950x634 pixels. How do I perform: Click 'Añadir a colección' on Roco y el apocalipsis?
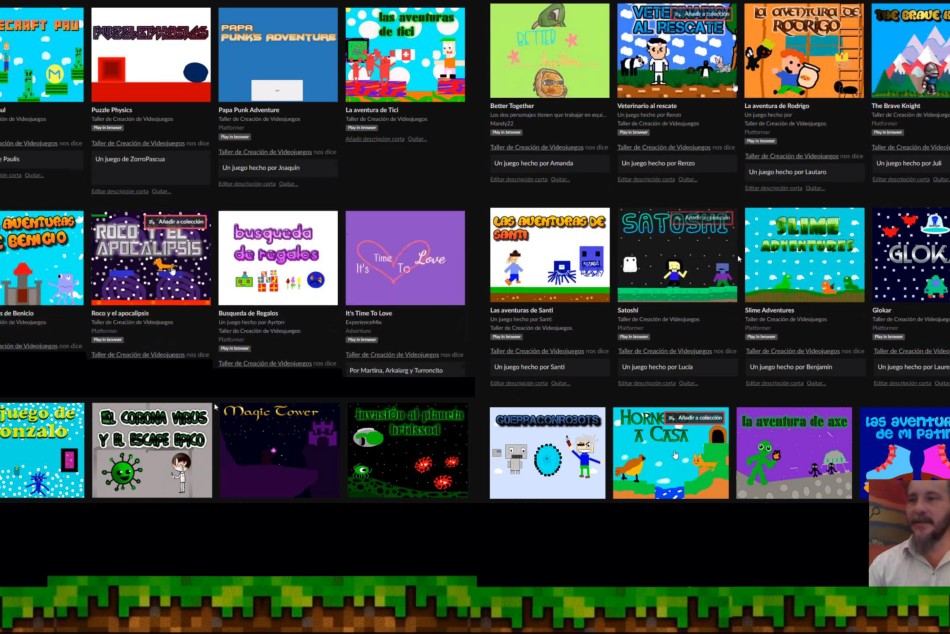click(x=175, y=221)
